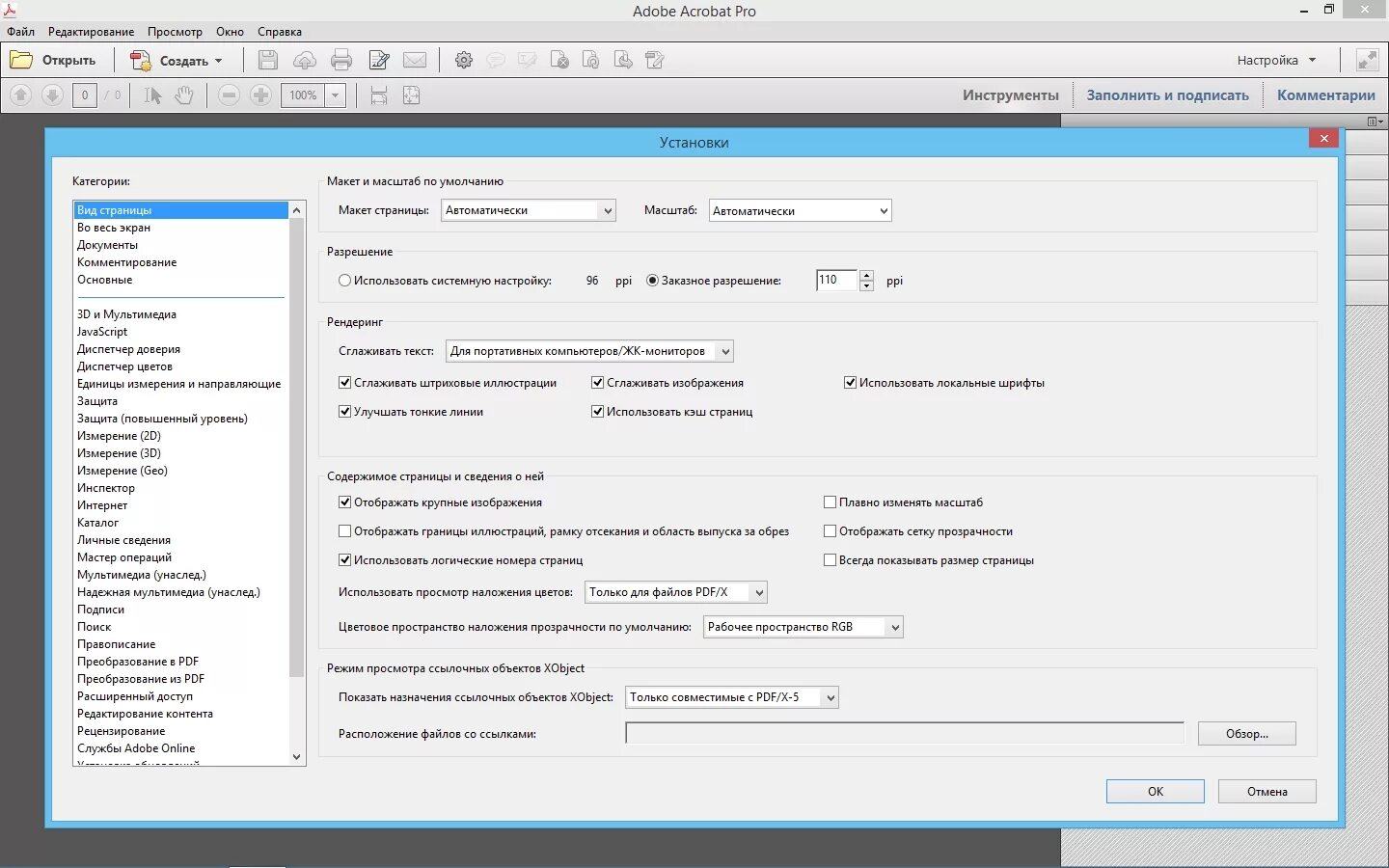Increase the custom resolution spinner up arrow
The width and height of the screenshot is (1389, 868).
(x=866, y=275)
